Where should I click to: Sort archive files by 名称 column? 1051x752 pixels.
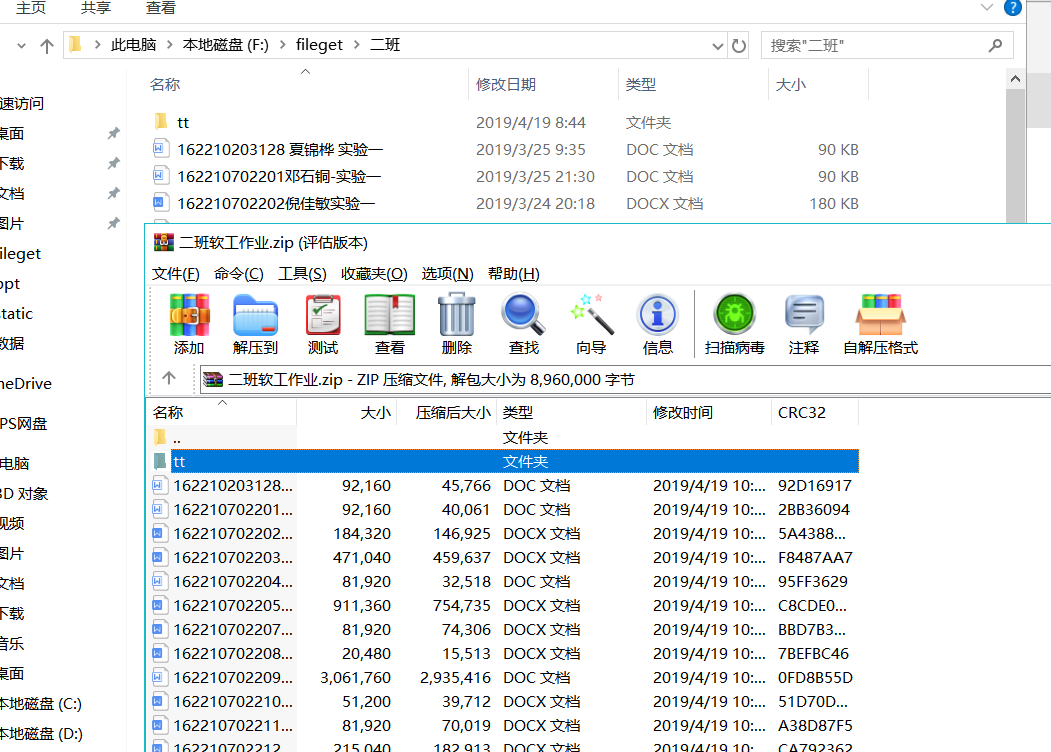pos(168,411)
